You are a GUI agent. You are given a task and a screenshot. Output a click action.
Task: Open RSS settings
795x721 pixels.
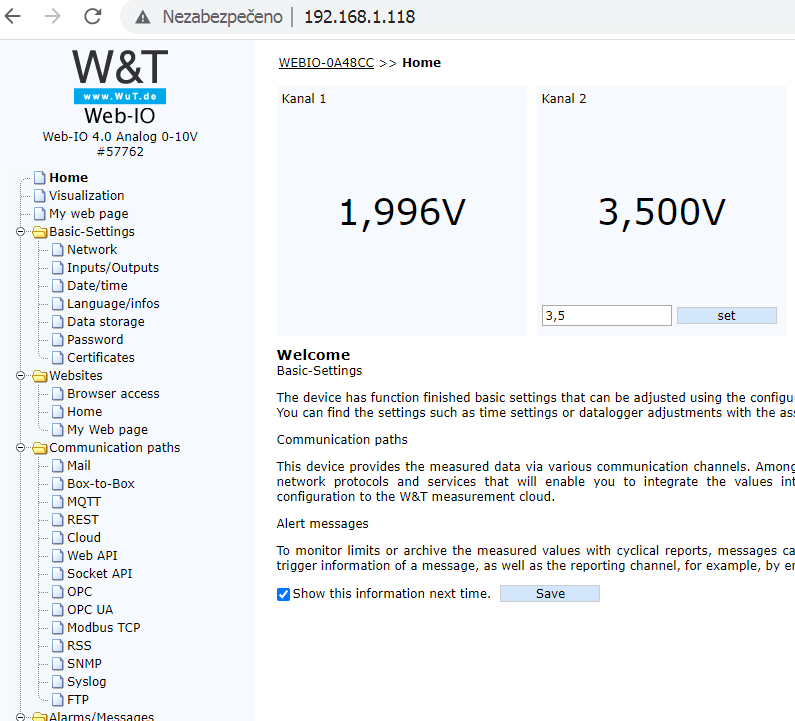coord(80,645)
